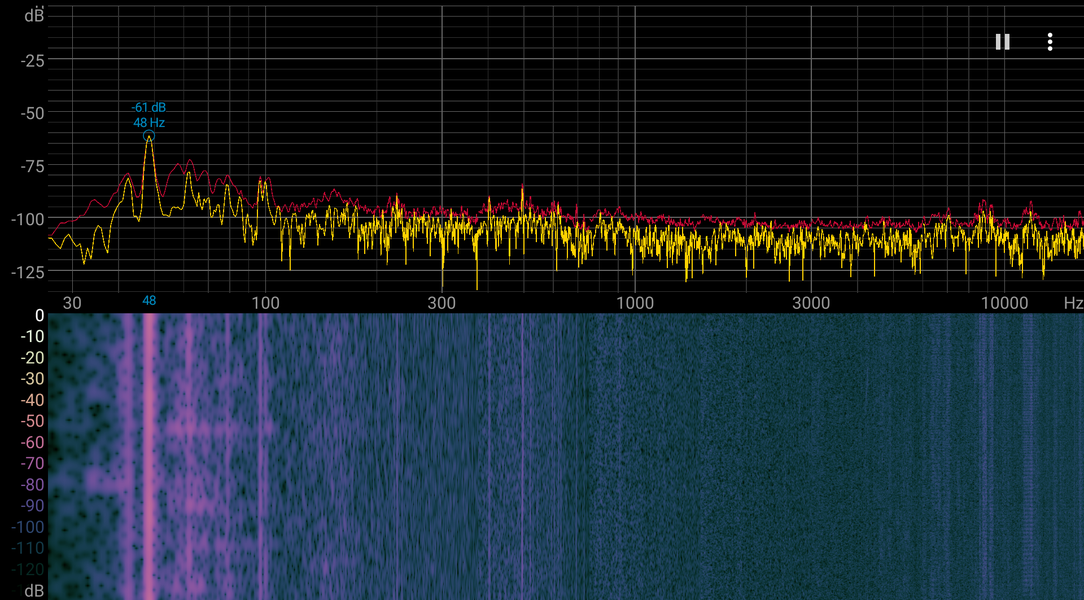
Task: Click the peak marker circle at 48 Hz
Action: [x=149, y=136]
